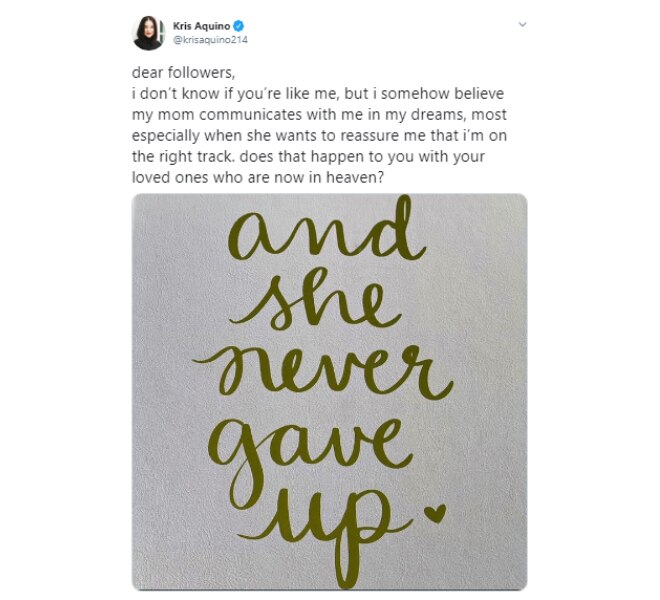The image size is (660, 600).
Task: Click the calligraphy word "she" in the image
Action: coord(316,300)
